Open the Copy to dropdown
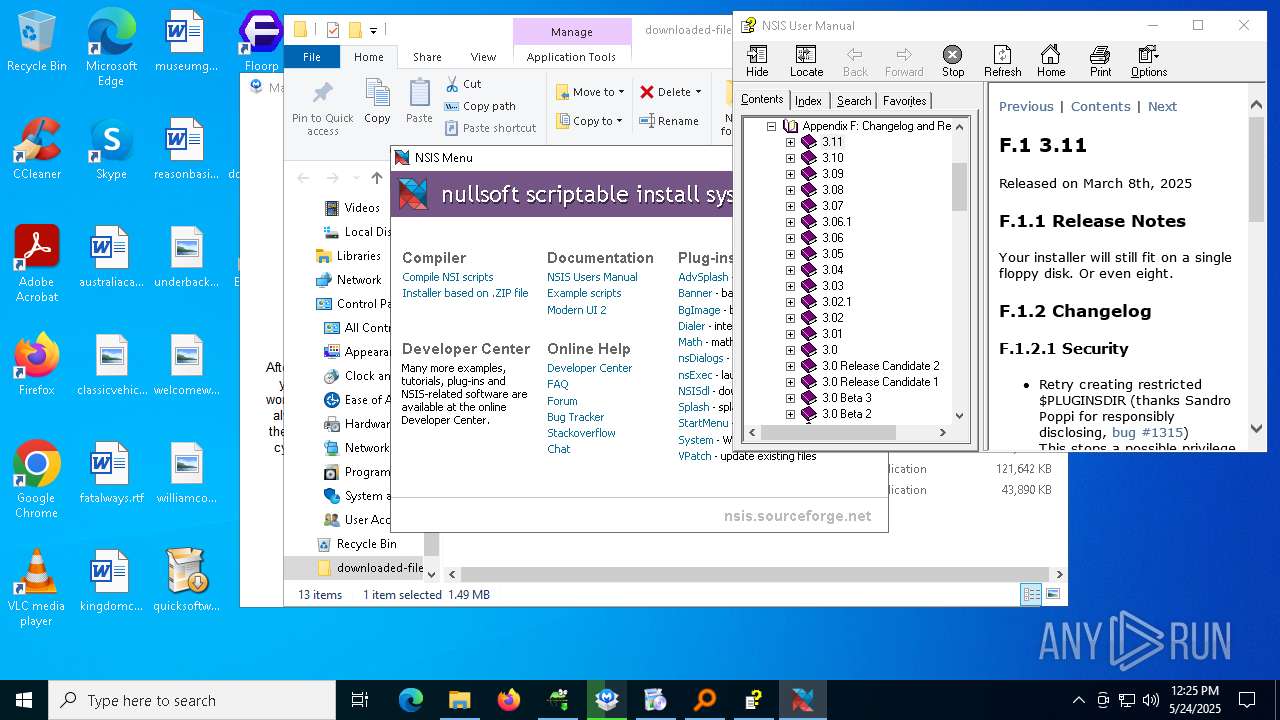This screenshot has width=1280, height=720. pyautogui.click(x=589, y=121)
